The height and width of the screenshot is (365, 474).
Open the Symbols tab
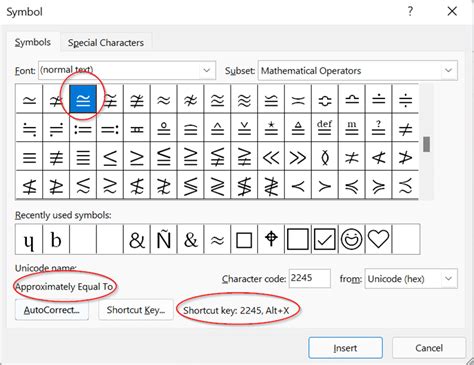(x=33, y=42)
